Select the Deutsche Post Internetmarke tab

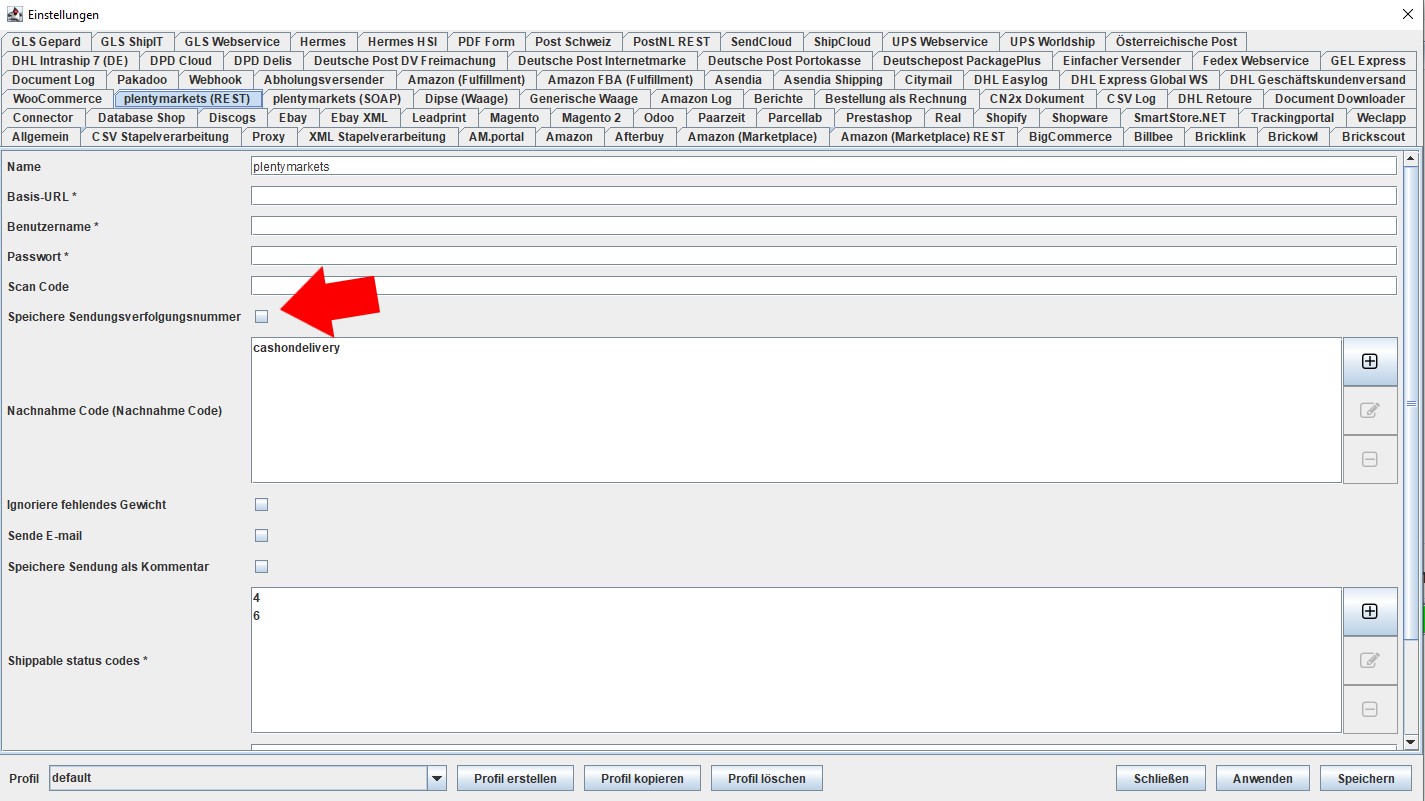(602, 61)
